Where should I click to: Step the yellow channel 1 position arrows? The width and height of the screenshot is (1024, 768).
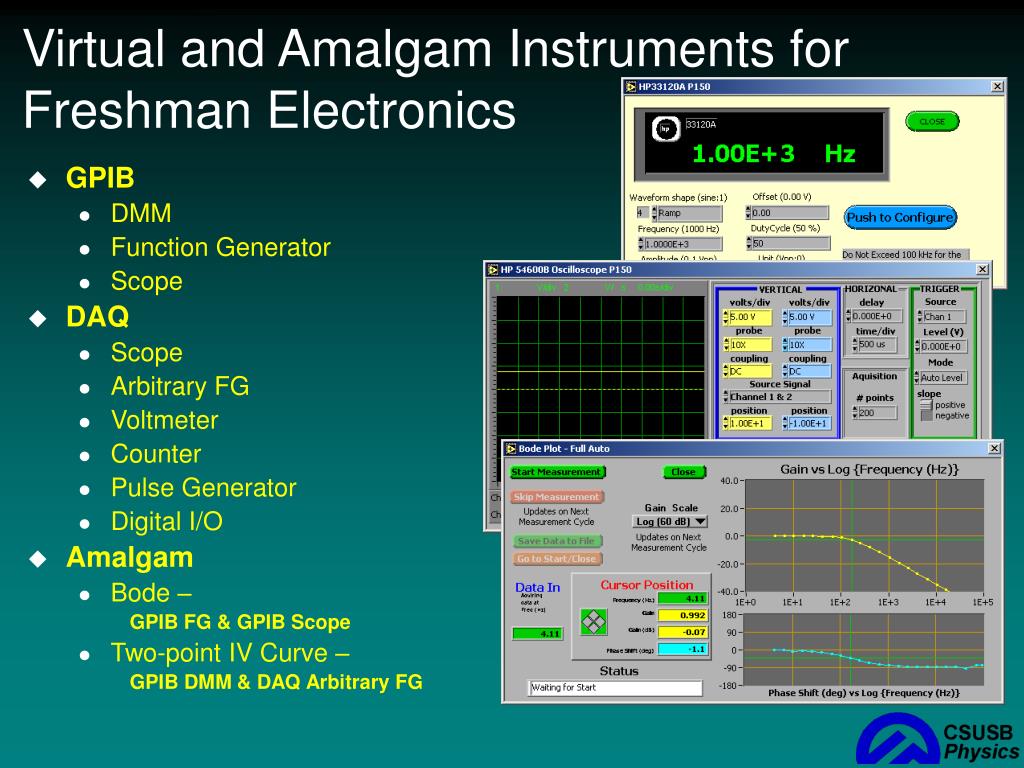point(726,423)
